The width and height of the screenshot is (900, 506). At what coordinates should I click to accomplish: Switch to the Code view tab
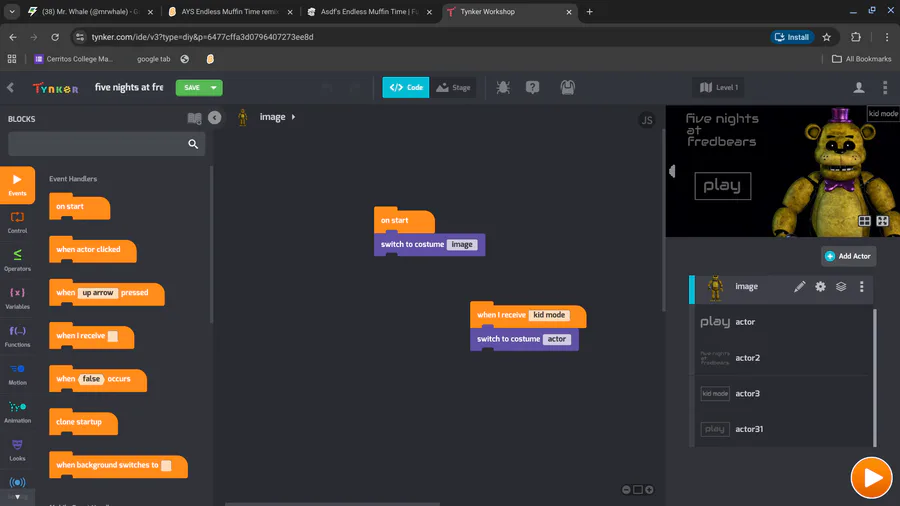406,87
